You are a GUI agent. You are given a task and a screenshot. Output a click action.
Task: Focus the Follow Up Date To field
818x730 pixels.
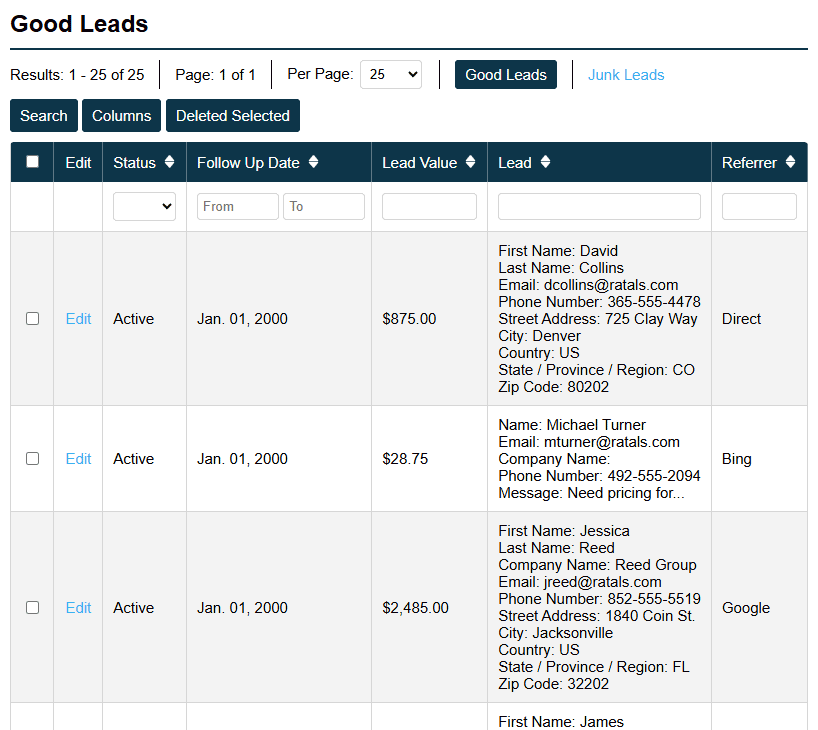(x=323, y=206)
